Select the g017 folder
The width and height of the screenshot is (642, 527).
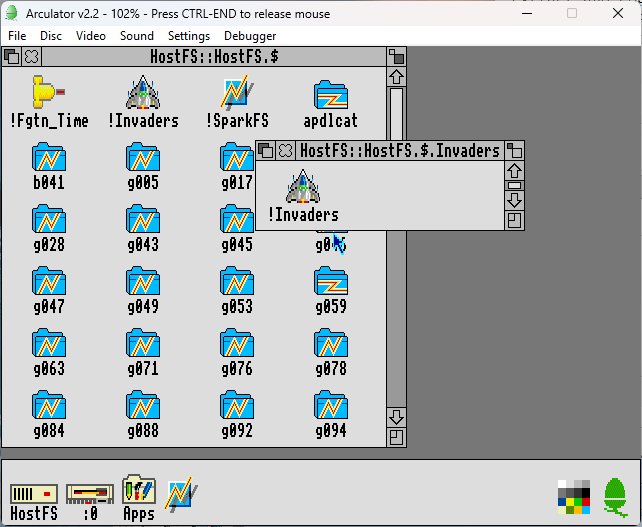coord(237,166)
